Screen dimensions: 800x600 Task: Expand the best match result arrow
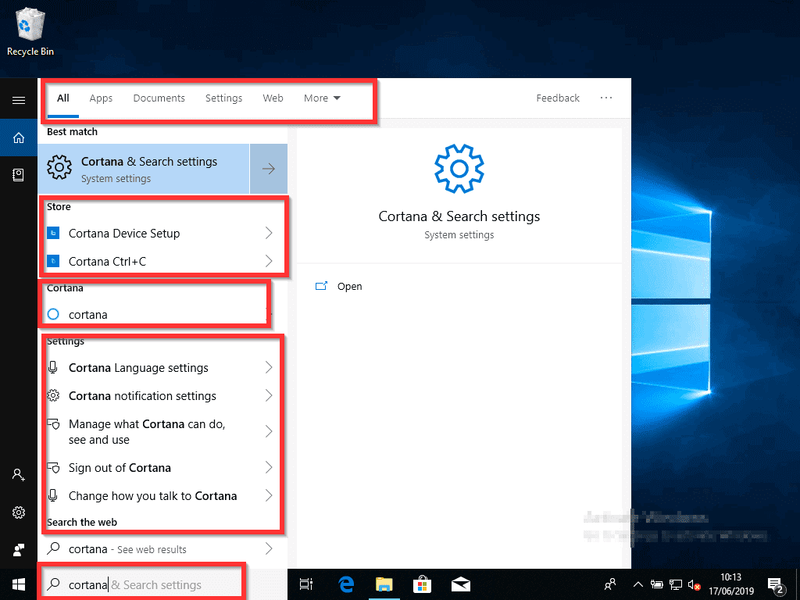pyautogui.click(x=268, y=168)
